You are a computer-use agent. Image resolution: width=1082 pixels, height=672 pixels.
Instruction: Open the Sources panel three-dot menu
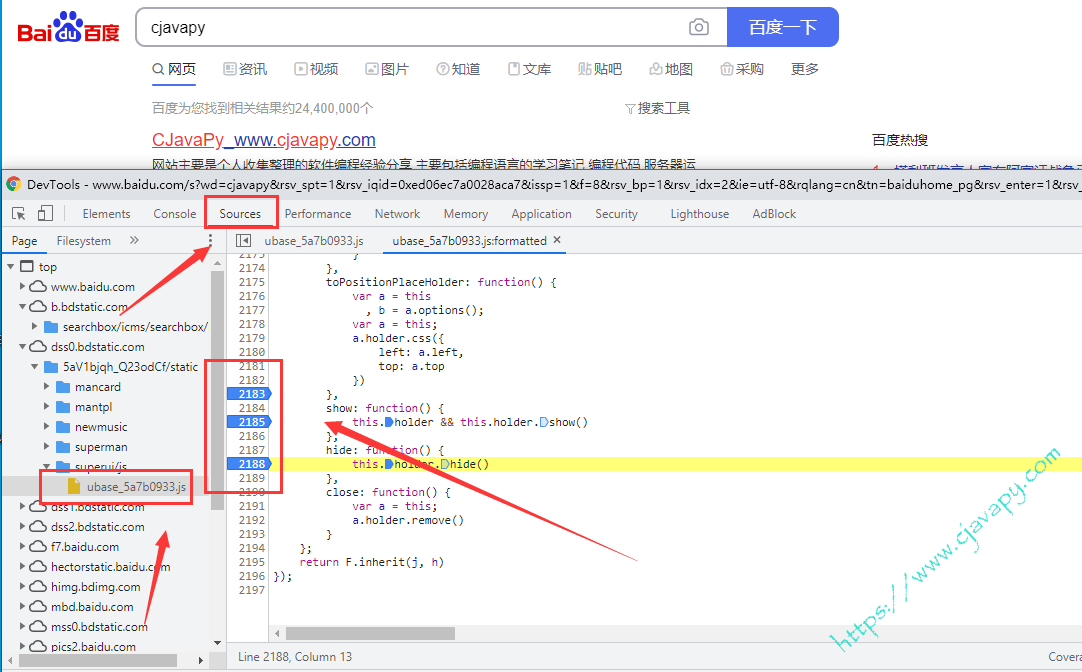(x=210, y=240)
